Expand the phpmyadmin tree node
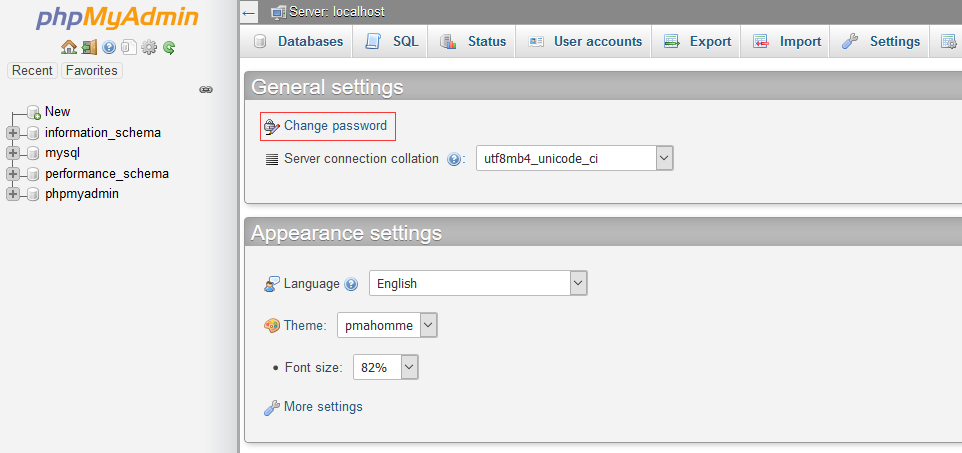Image resolution: width=962 pixels, height=453 pixels. coord(12,194)
